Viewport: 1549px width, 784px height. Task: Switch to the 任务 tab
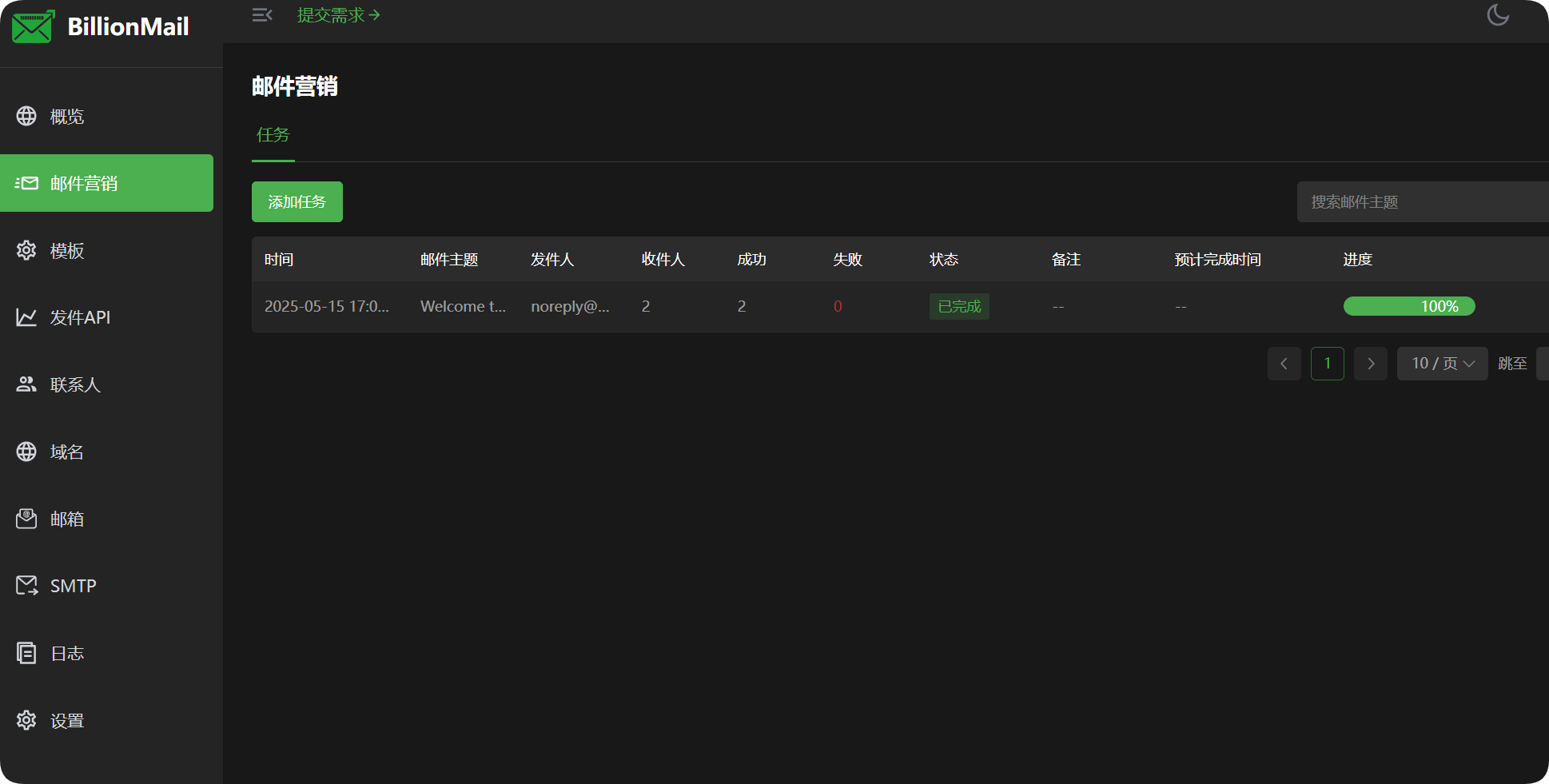pyautogui.click(x=273, y=135)
